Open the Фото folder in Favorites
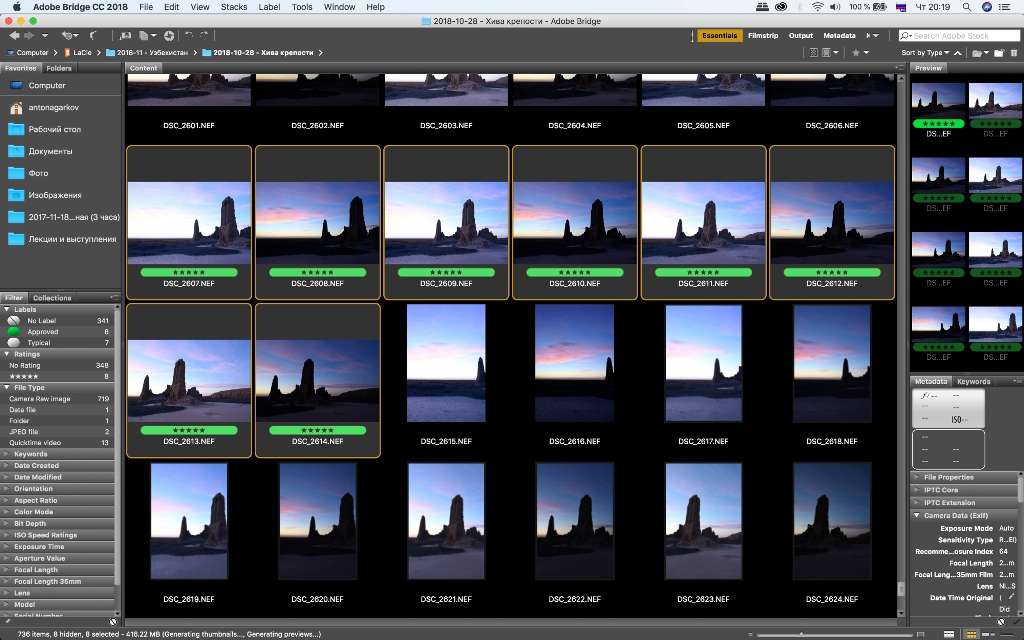Viewport: 1024px width, 640px height. 38,173
